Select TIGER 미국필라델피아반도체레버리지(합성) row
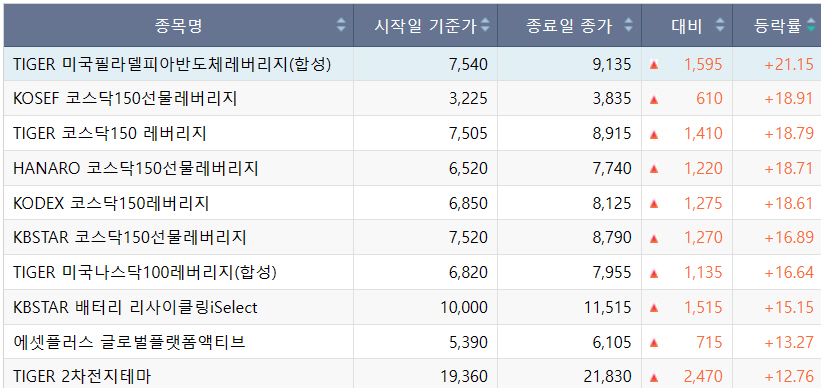The image size is (821, 388). [x=412, y=64]
